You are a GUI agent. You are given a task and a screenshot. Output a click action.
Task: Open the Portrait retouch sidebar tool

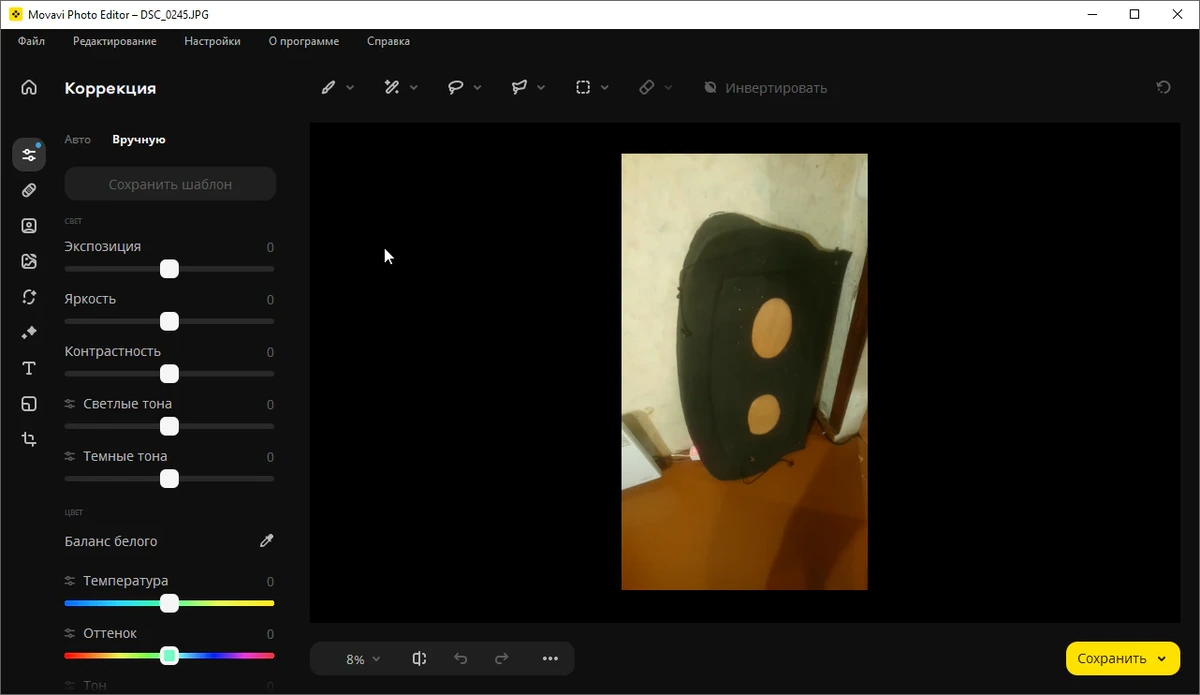pyautogui.click(x=29, y=226)
